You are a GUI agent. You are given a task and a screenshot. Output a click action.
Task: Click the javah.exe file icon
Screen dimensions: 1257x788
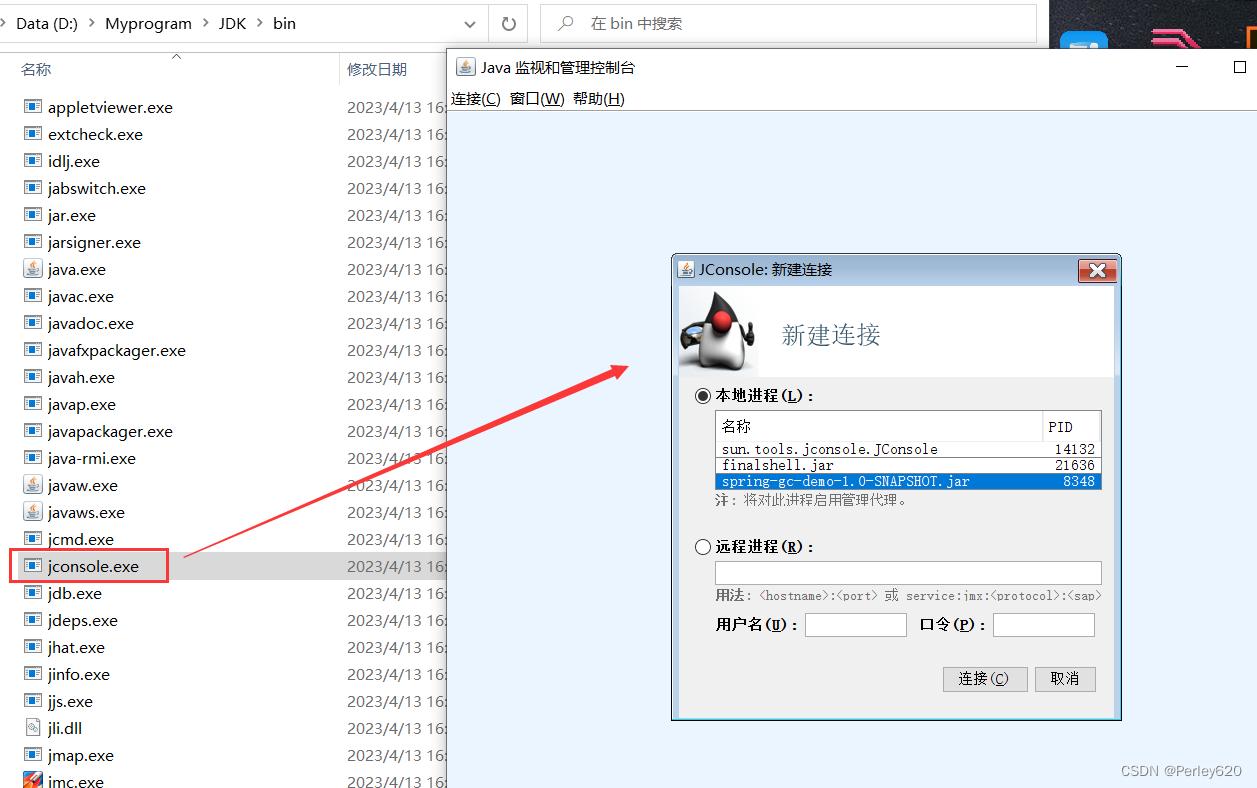(33, 376)
